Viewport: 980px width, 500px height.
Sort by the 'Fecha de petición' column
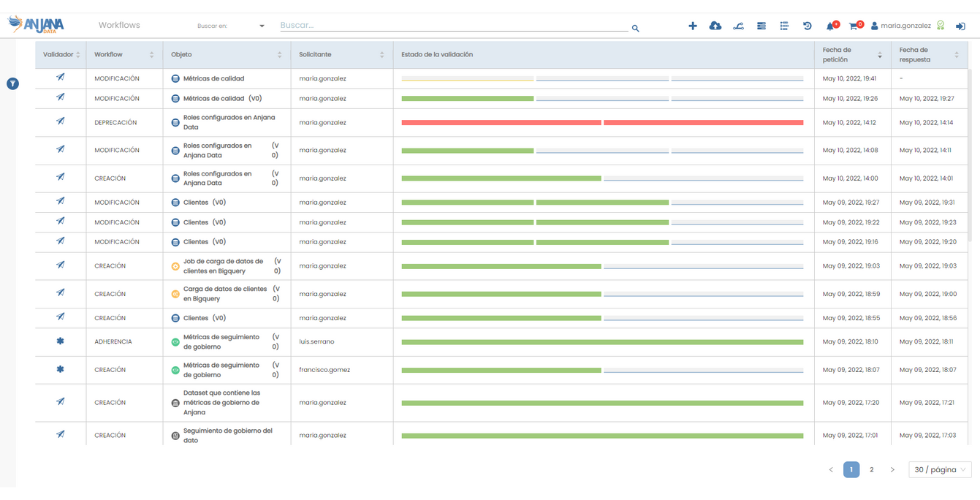coord(880,55)
